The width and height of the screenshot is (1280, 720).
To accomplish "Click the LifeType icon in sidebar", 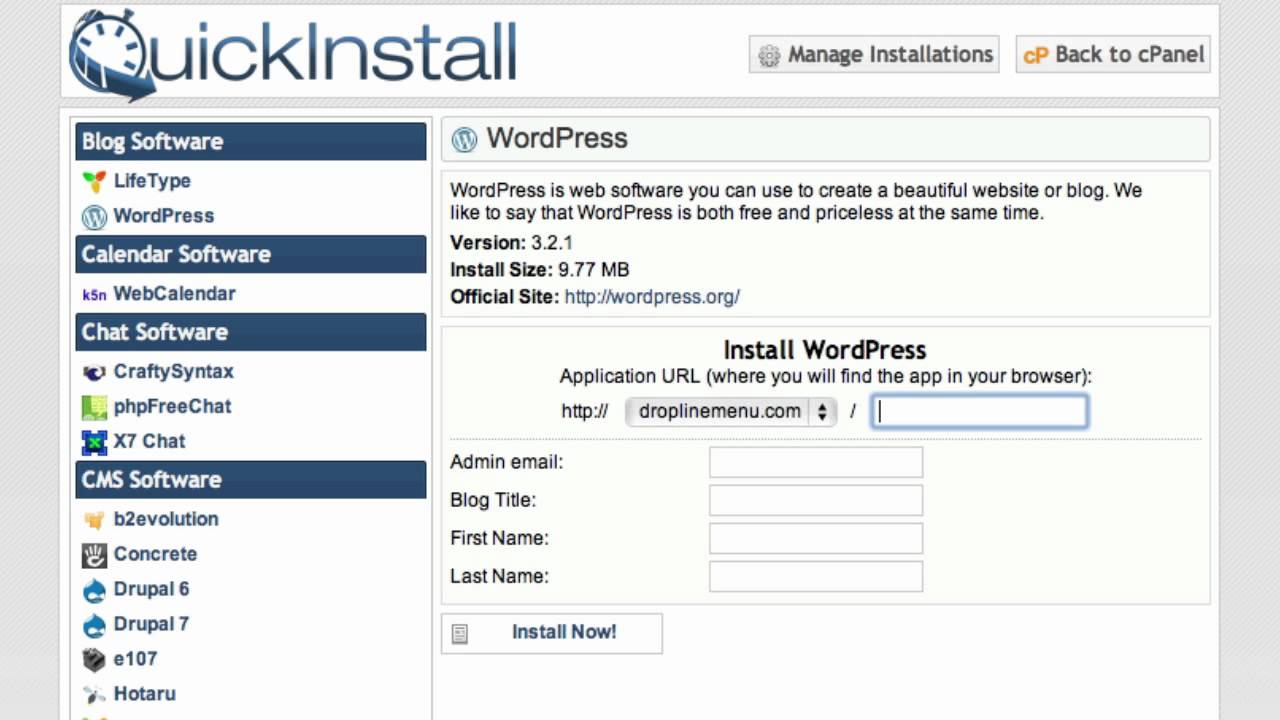I will click(x=94, y=181).
